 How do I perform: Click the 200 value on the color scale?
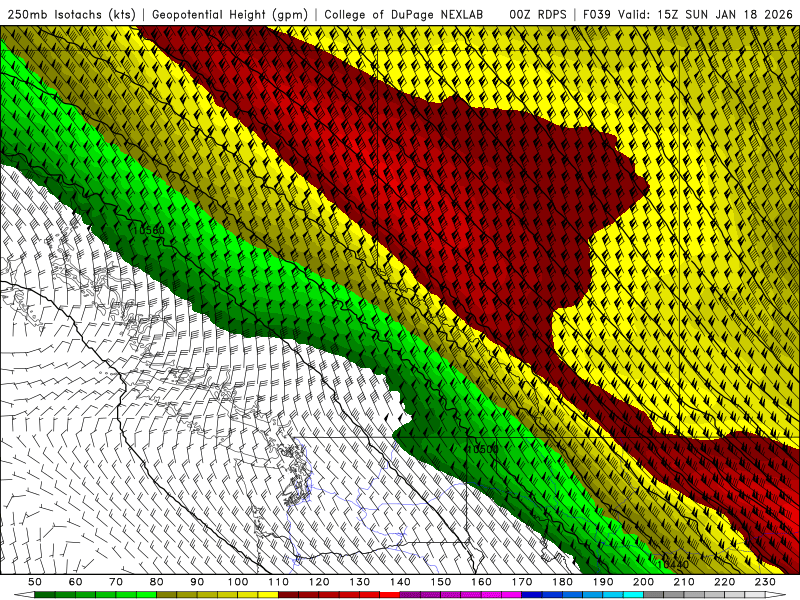643,582
